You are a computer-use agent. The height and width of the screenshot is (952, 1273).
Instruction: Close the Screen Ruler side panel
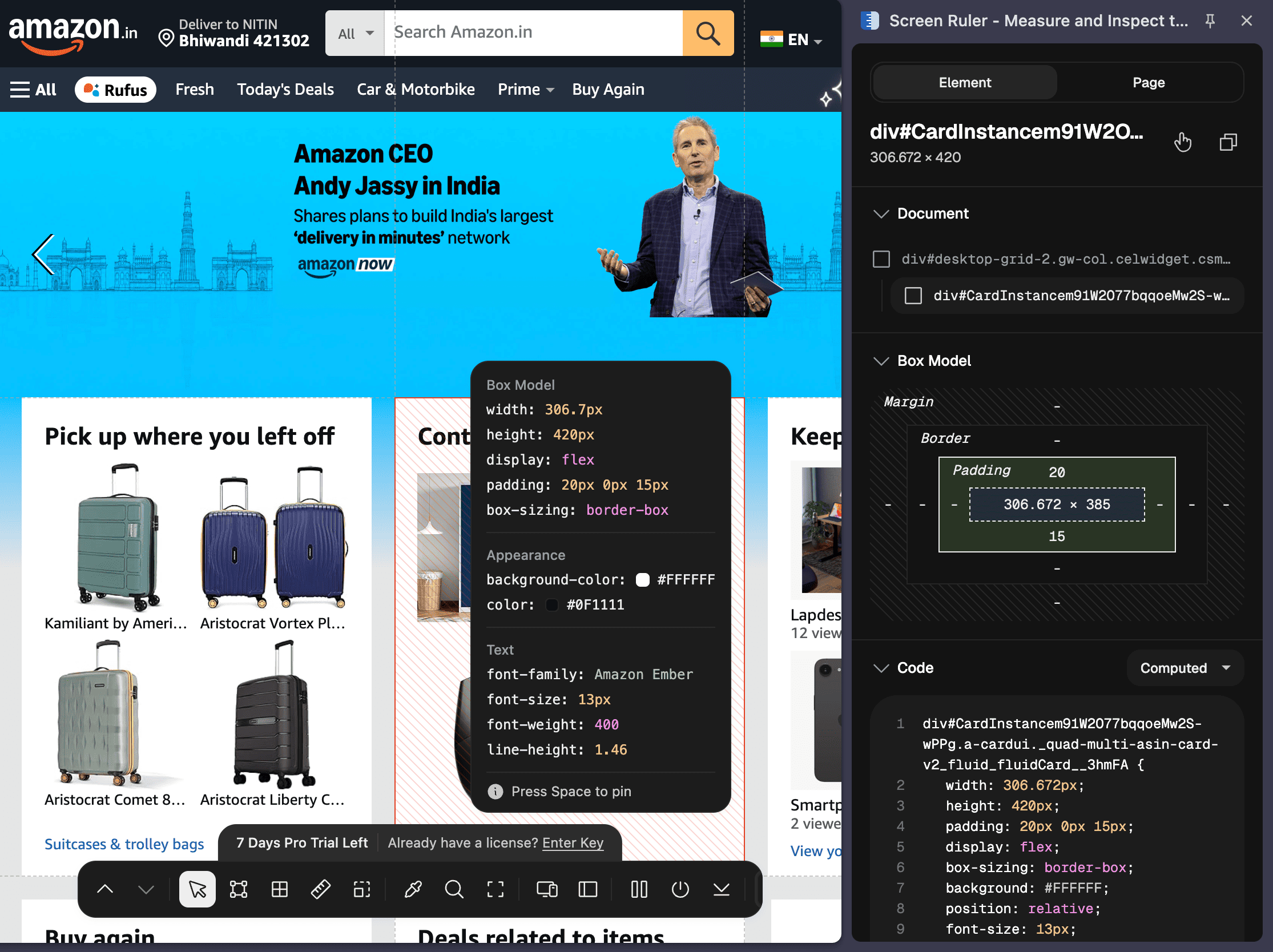point(1247,21)
